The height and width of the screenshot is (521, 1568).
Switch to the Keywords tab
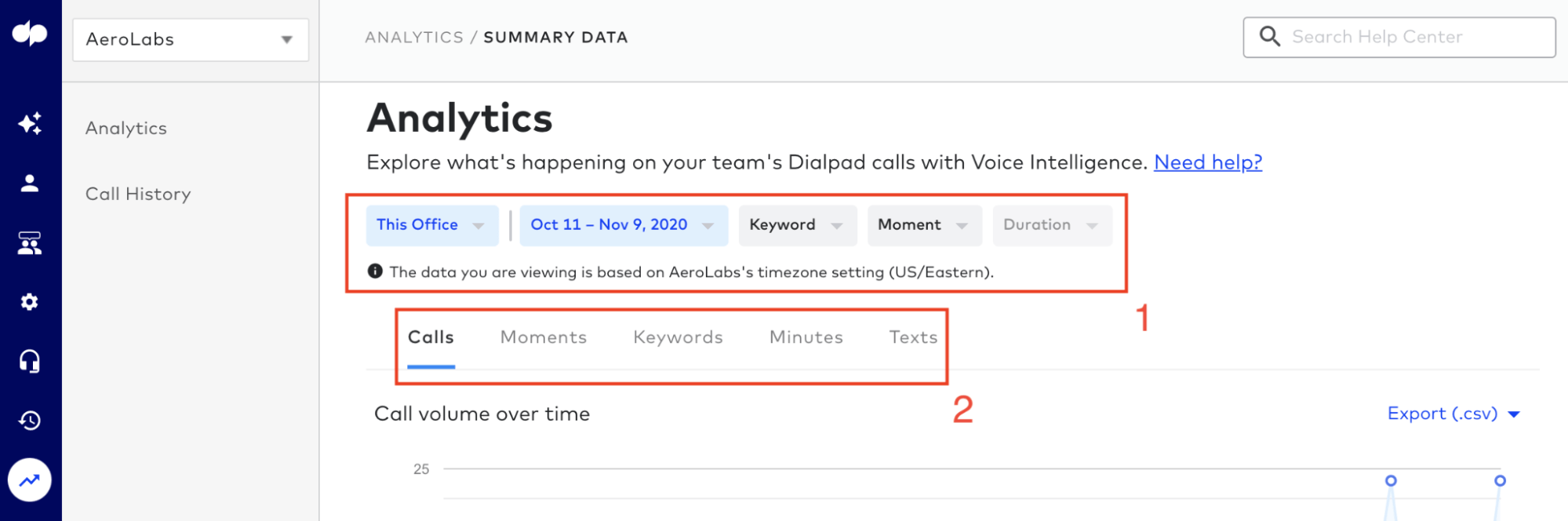pos(678,337)
